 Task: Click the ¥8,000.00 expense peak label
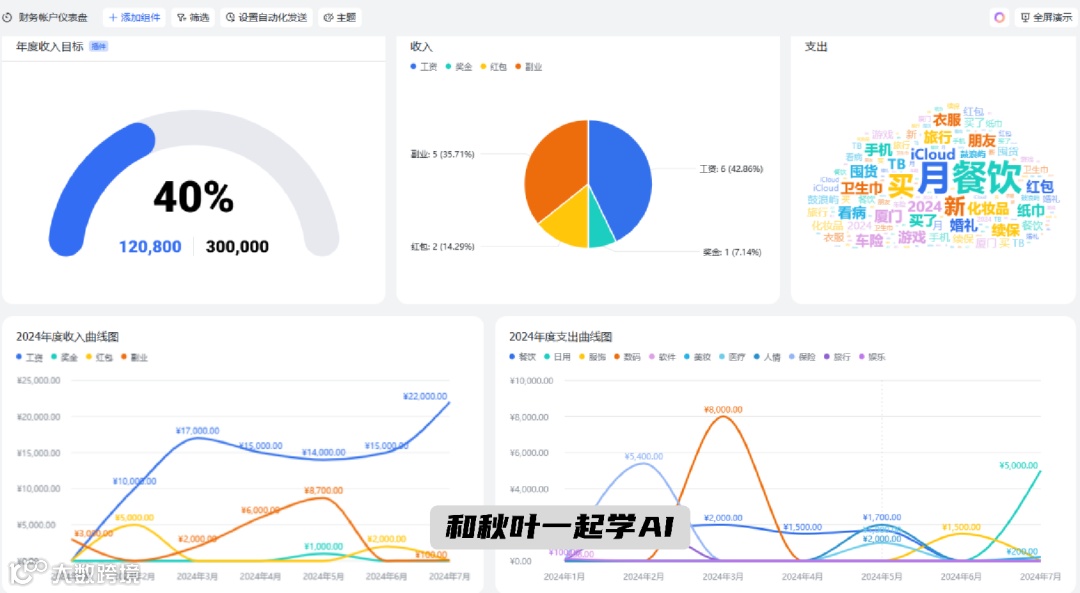coord(723,409)
